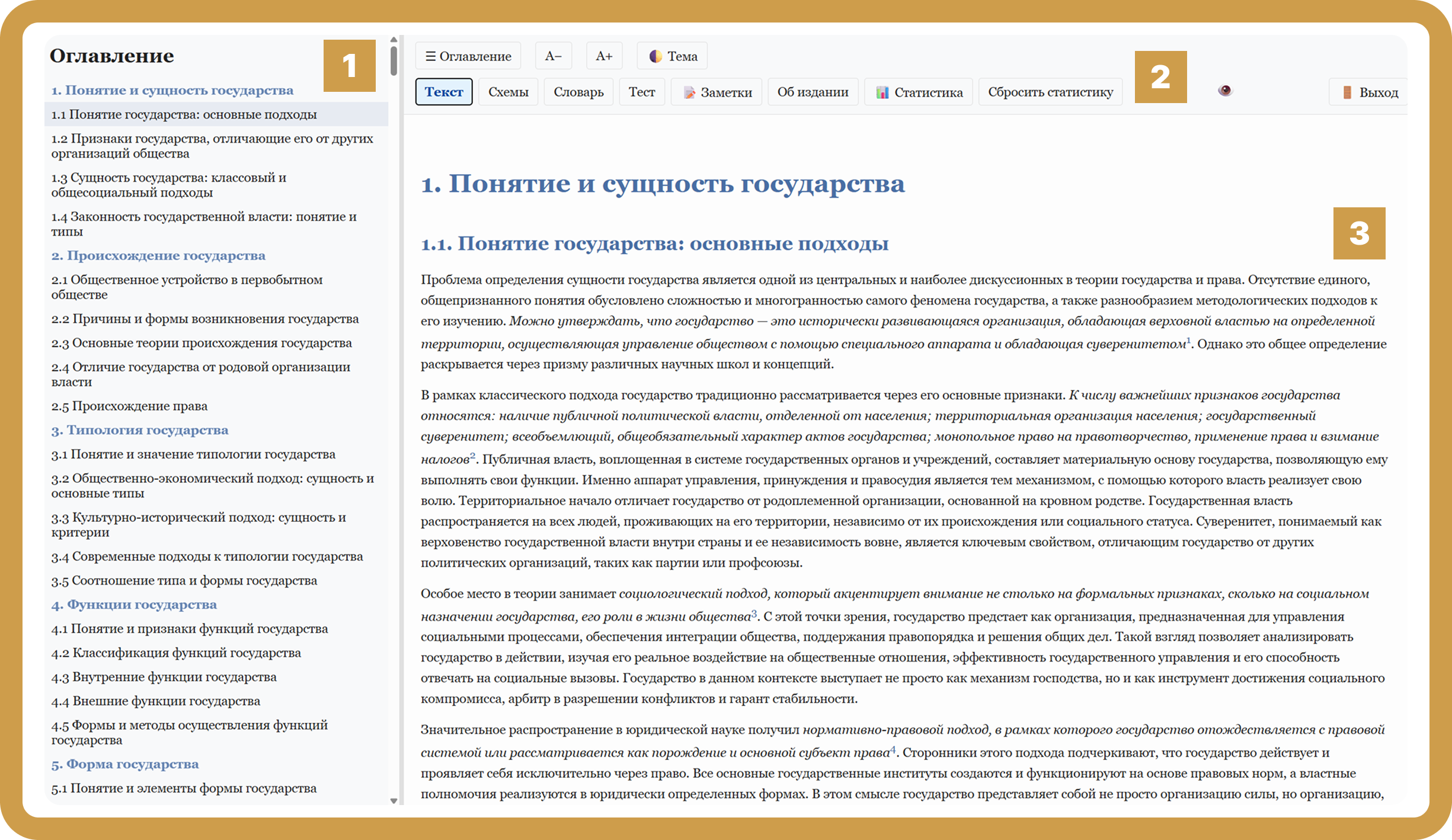
Task: Open the Заметки notes tab
Action: [716, 92]
